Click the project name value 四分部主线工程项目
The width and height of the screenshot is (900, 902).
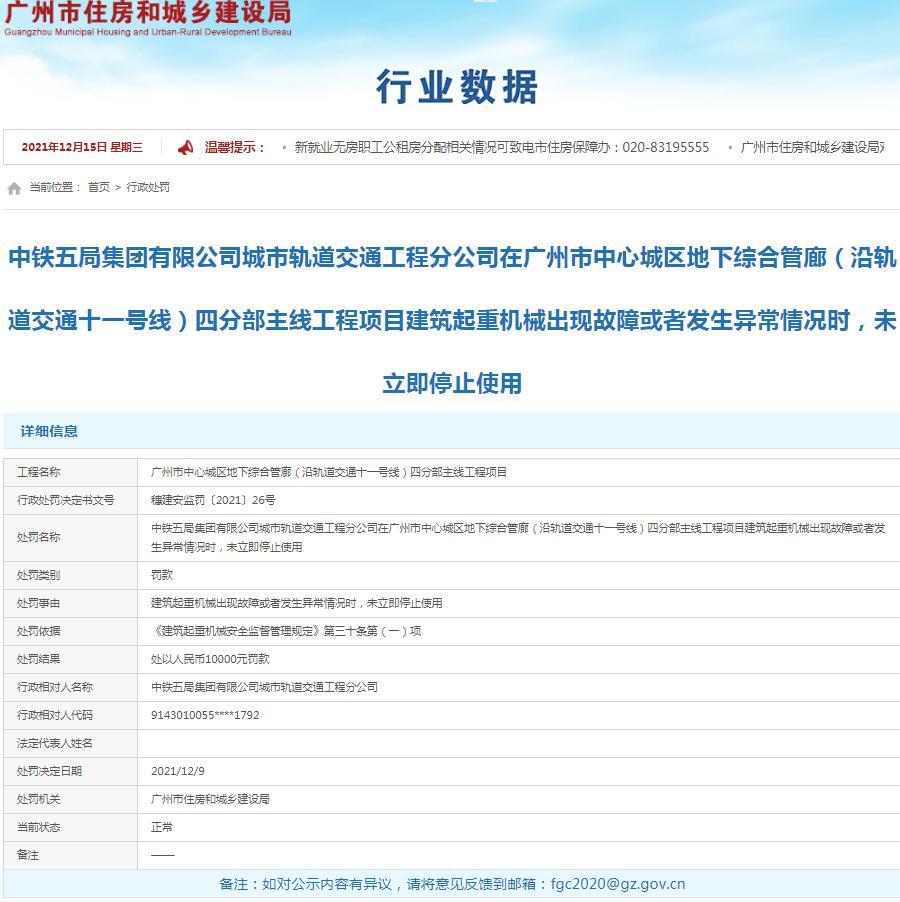(x=328, y=472)
